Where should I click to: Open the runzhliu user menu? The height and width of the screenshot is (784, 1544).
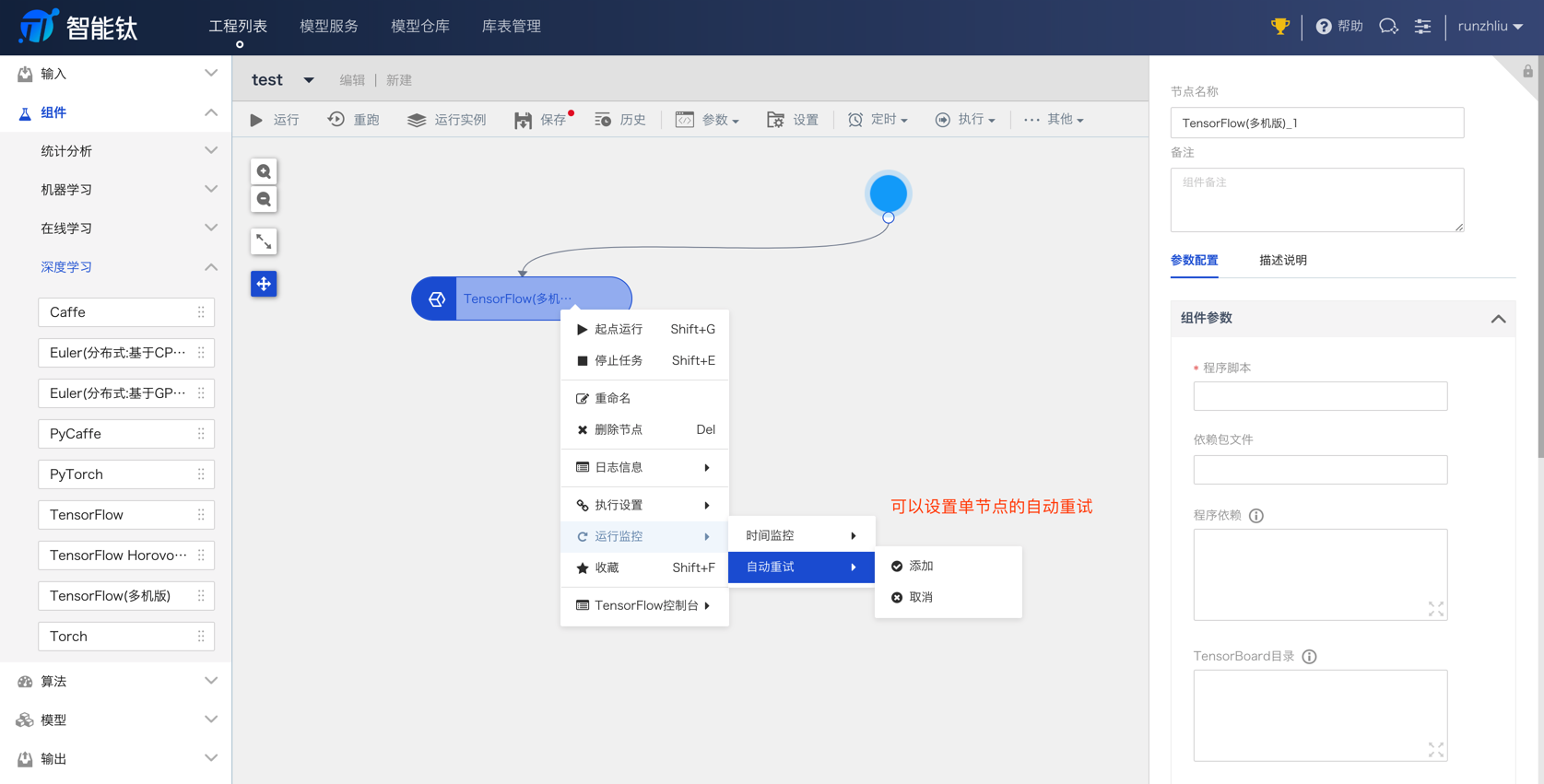[1490, 27]
